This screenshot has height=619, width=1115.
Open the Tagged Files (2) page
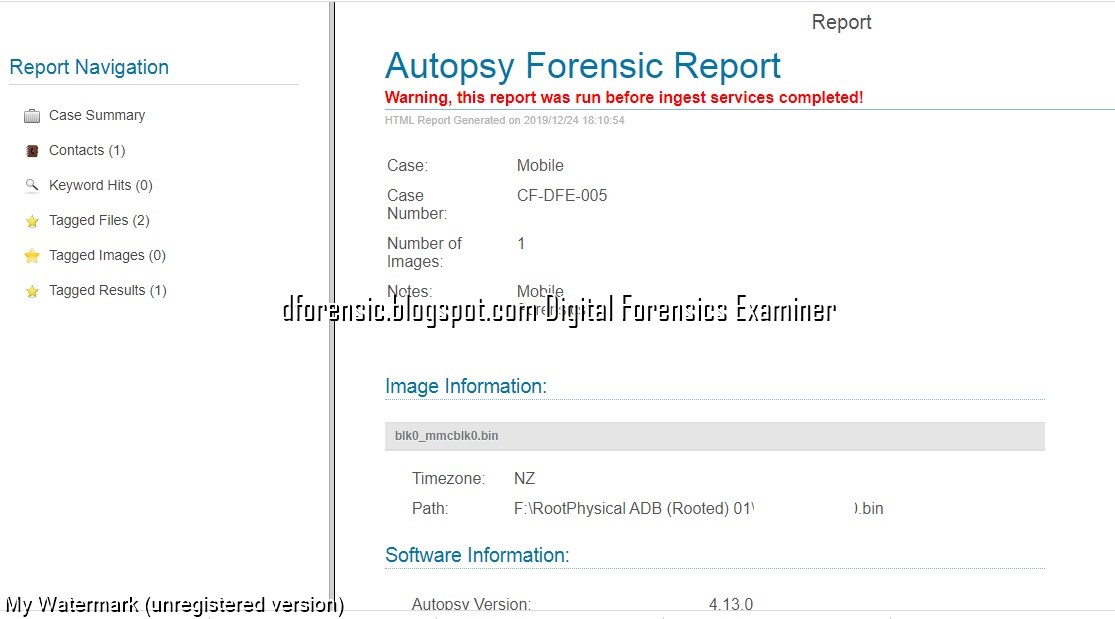tap(97, 220)
